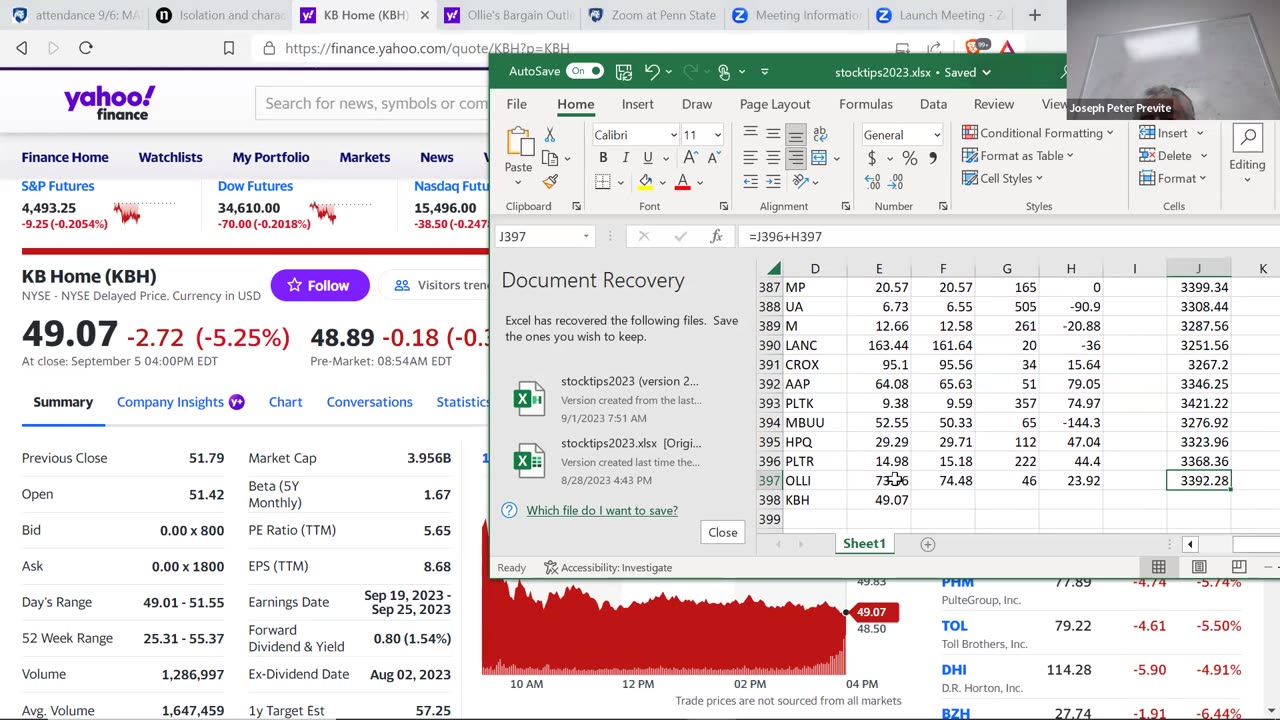Increase font size button
Viewport: 1280px width, 720px height.
point(691,158)
